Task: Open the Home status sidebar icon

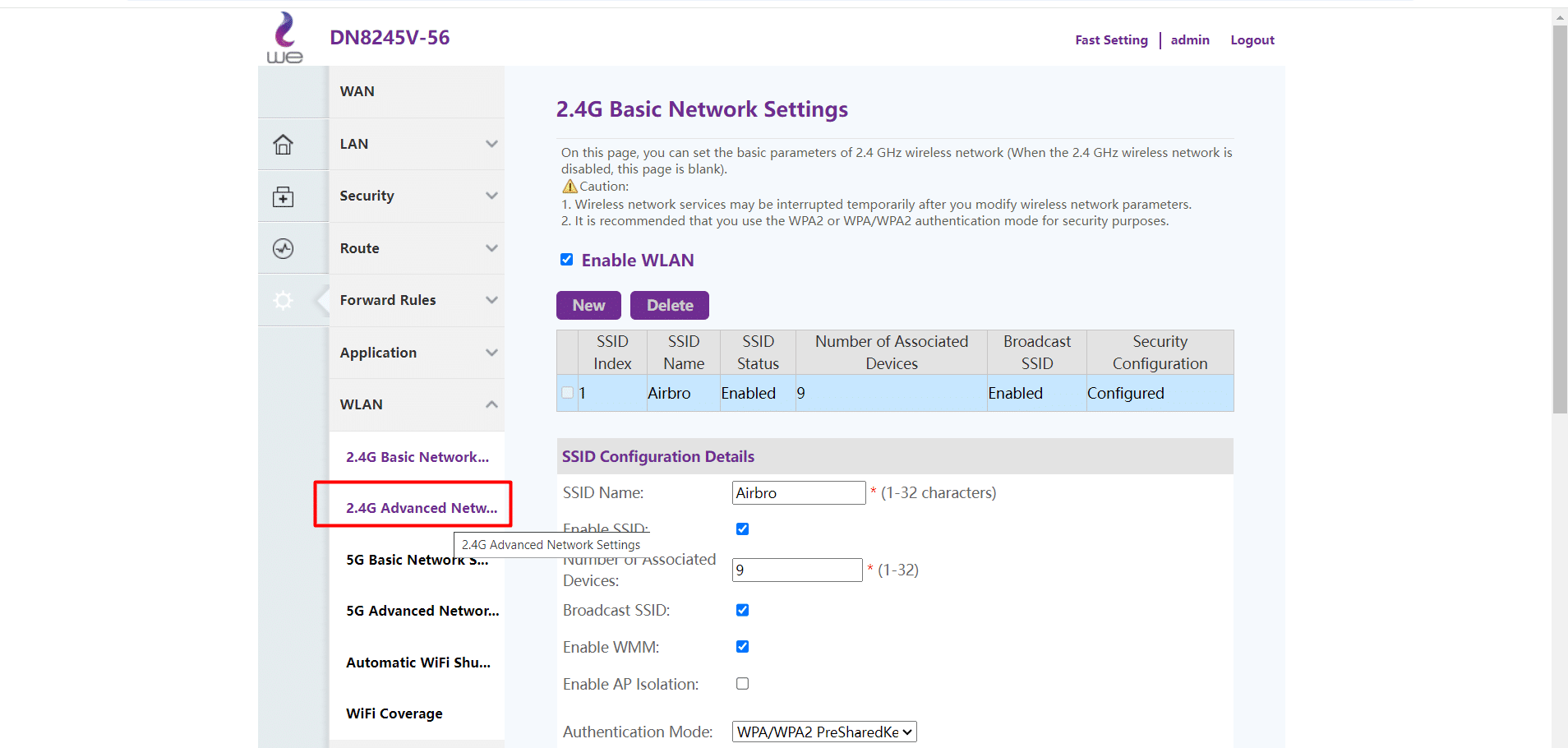Action: 283,145
